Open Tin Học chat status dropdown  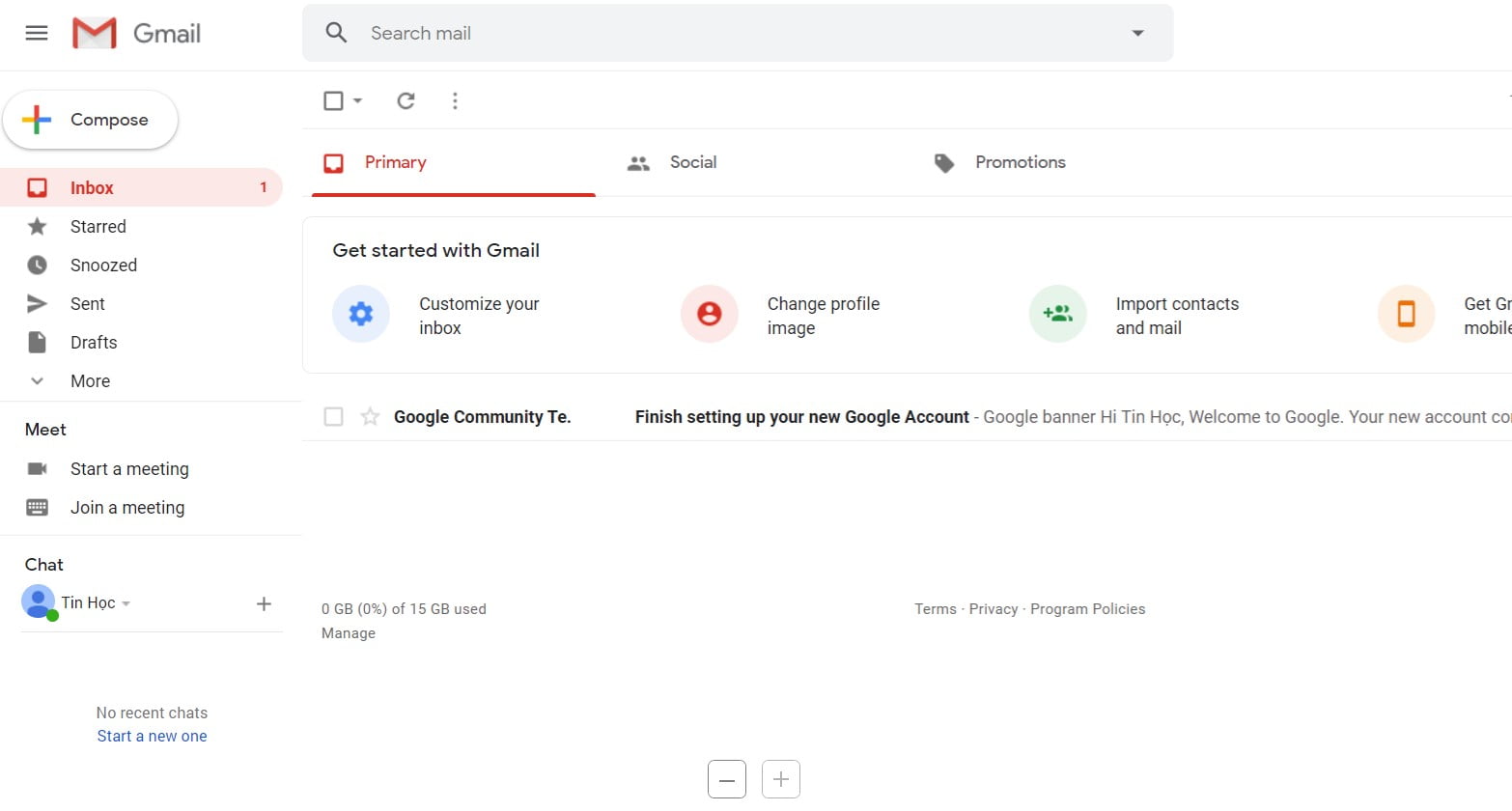click(x=126, y=603)
